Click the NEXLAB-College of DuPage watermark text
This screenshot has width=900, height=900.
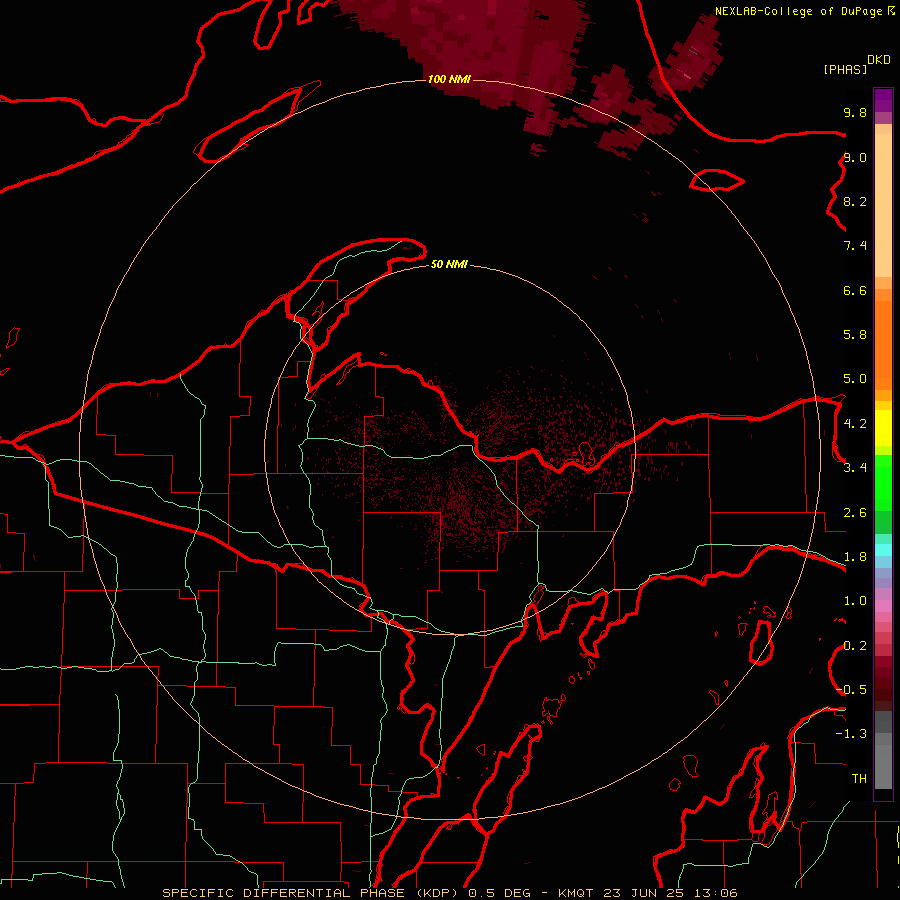[798, 11]
